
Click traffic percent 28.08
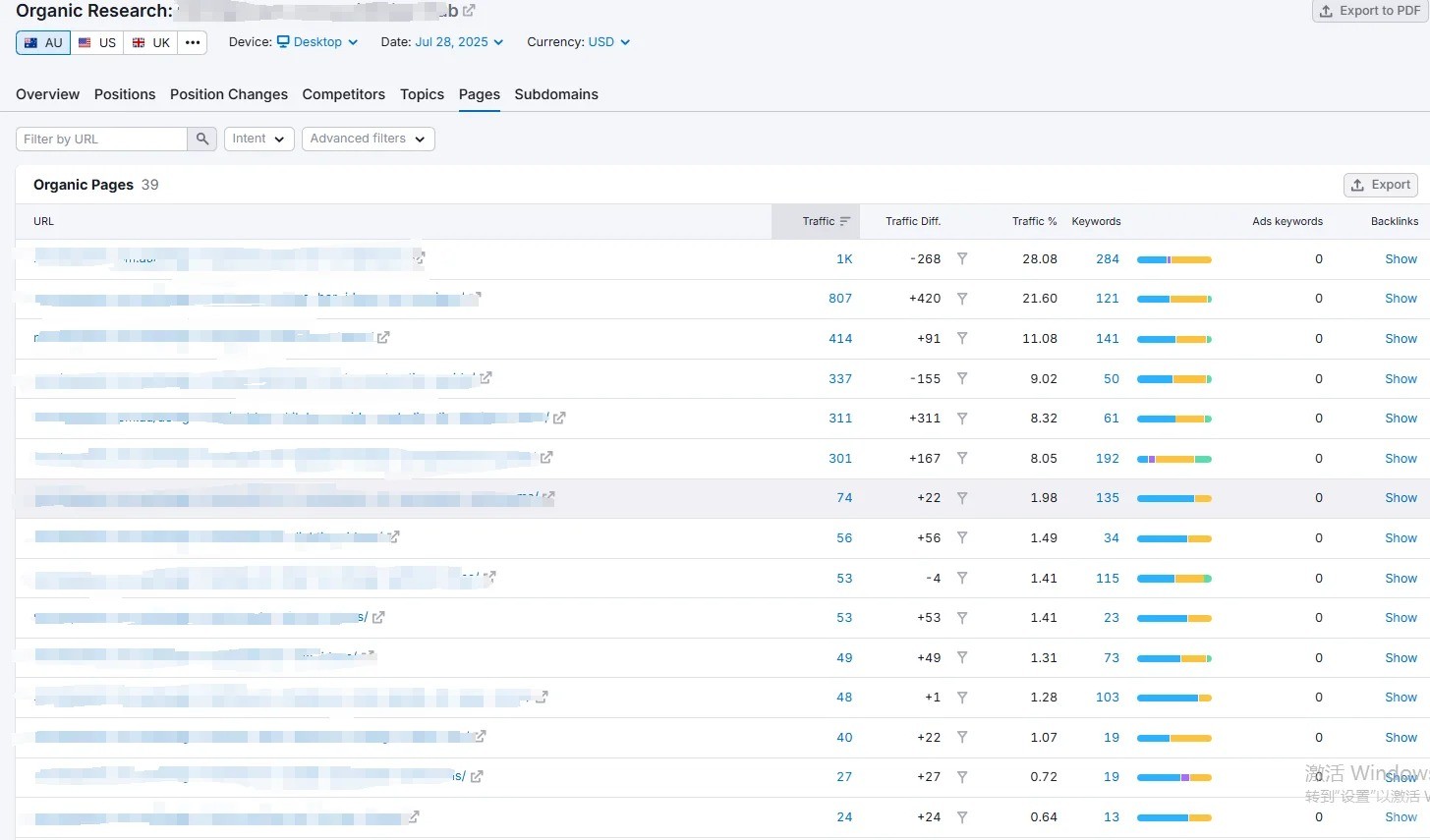pos(1040,259)
